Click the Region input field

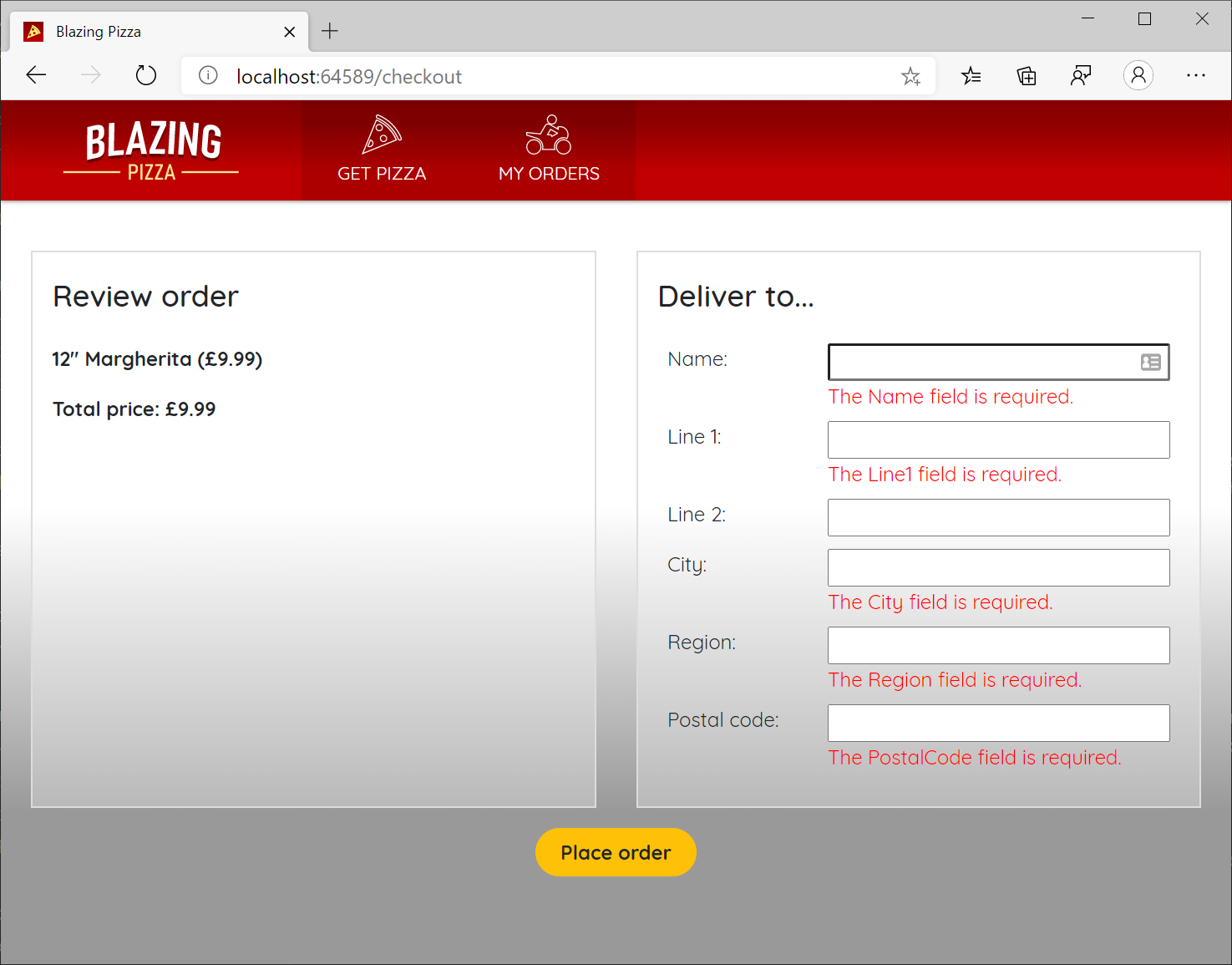998,645
